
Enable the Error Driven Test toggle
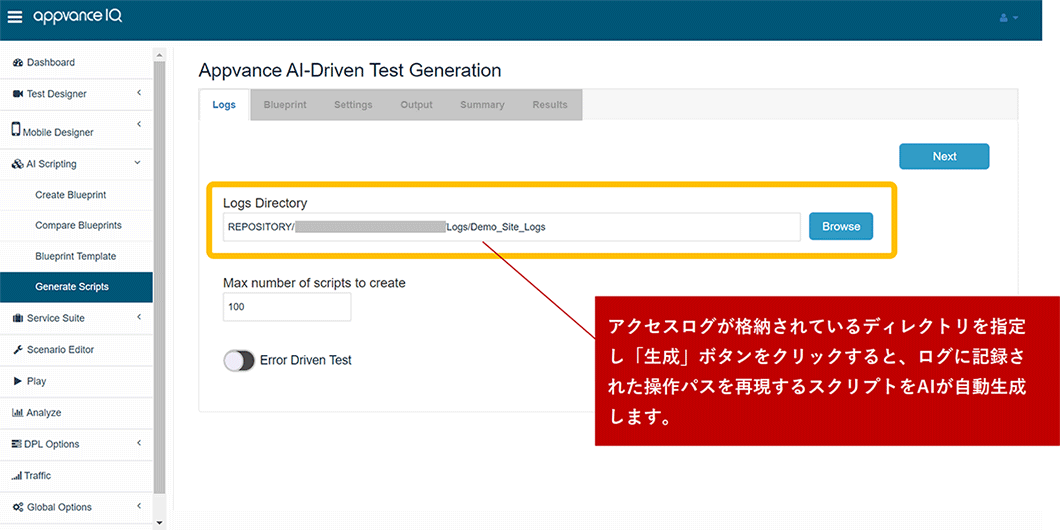pos(240,360)
